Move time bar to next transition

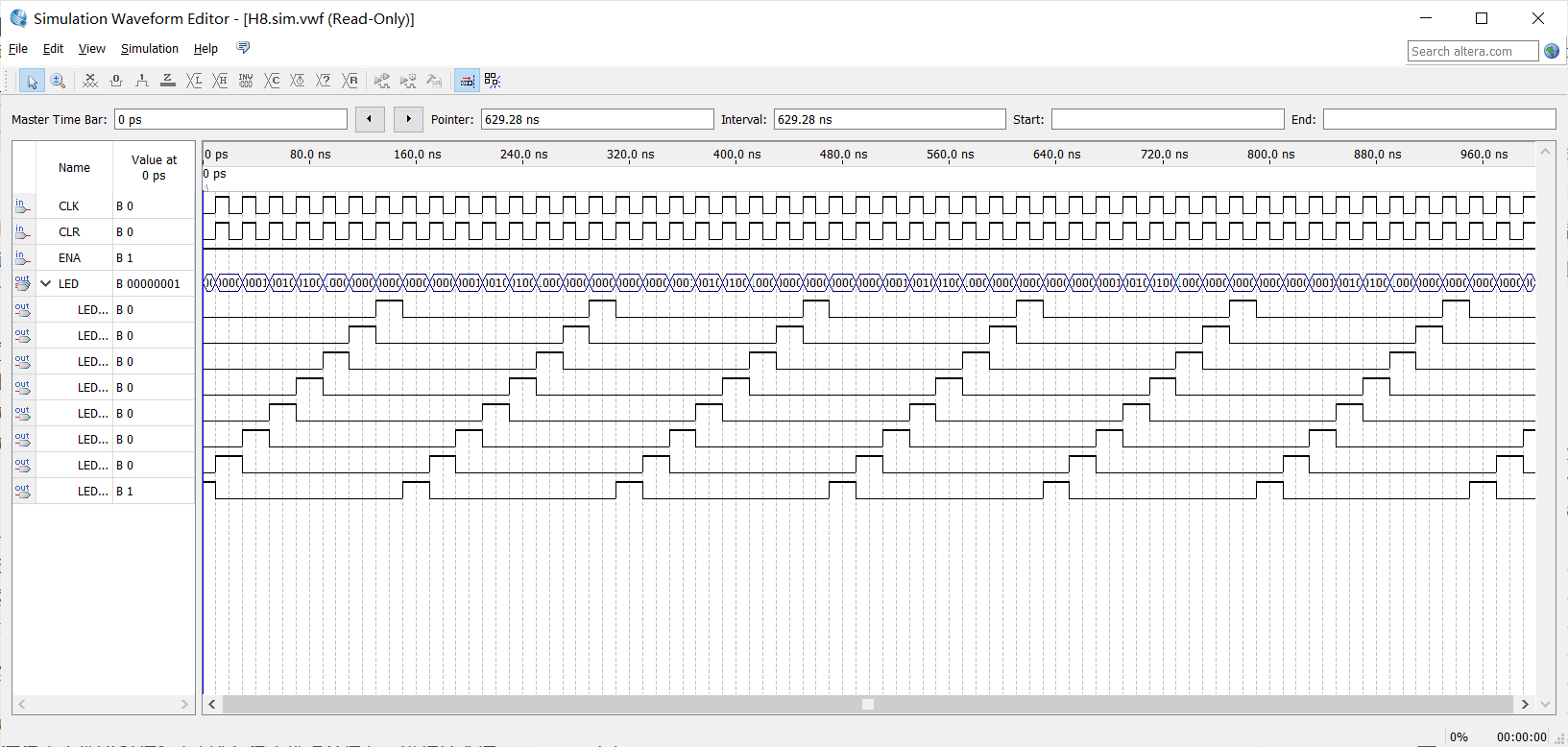point(408,119)
